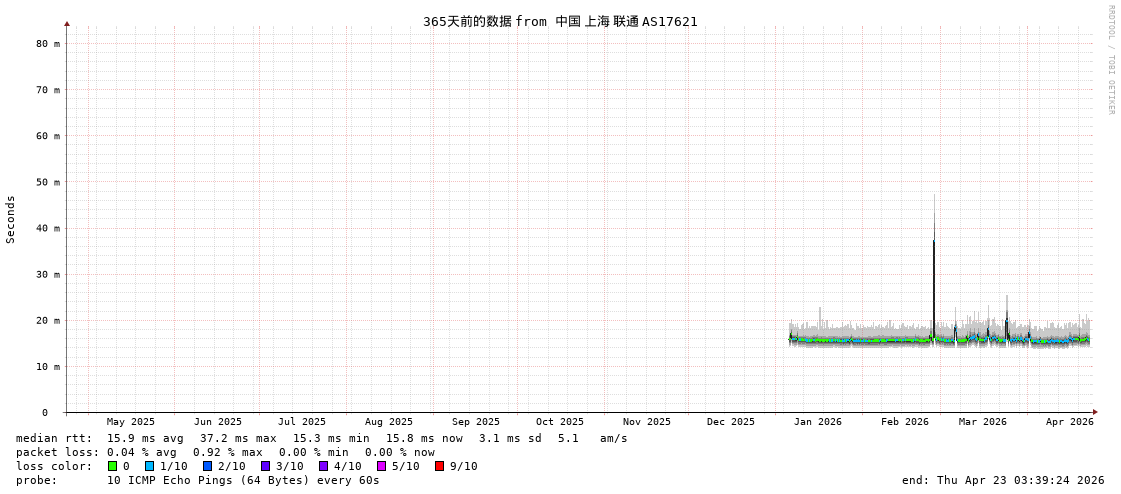Click the Seconds y-axis label
This screenshot has height=494, width=1121.
click(11, 220)
